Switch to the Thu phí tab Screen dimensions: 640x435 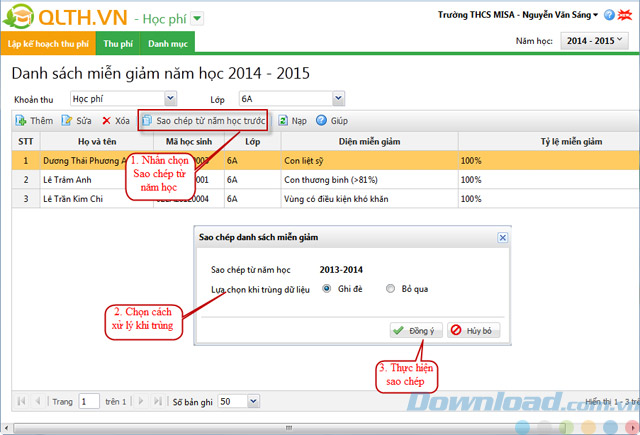click(117, 44)
